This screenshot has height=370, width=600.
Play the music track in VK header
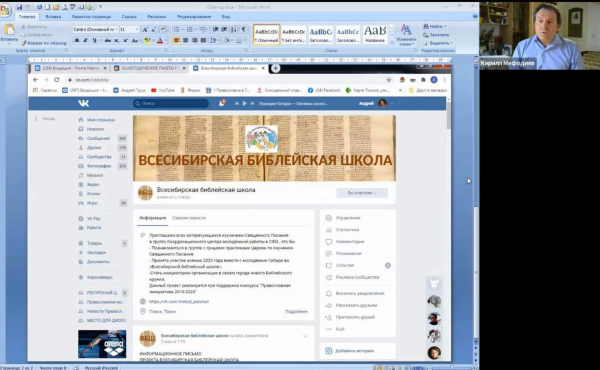point(245,104)
